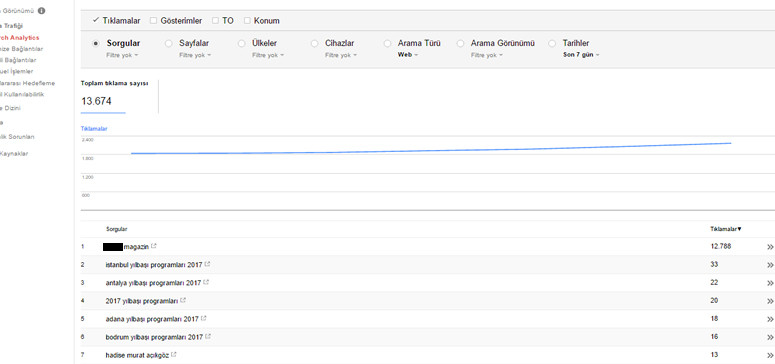Screen dimensions: 775x364
Task: Open external link icon for antalya yılbaşı programları 2017
Action: coord(206,282)
